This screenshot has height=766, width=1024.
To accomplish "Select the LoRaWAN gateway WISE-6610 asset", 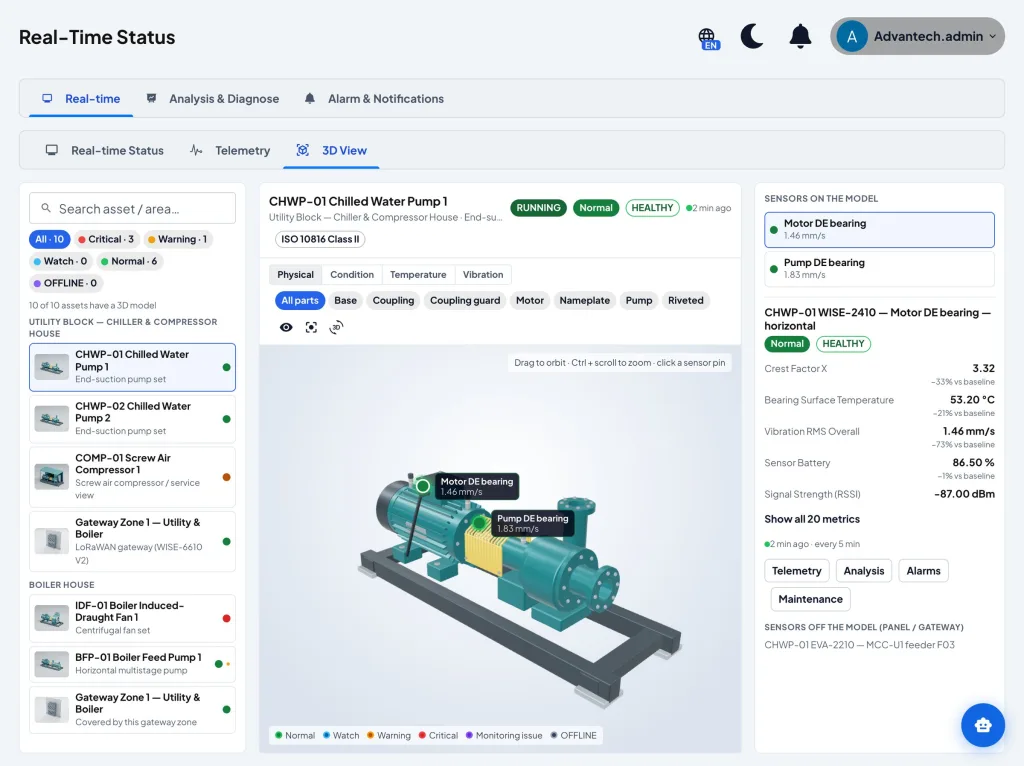I will point(133,541).
